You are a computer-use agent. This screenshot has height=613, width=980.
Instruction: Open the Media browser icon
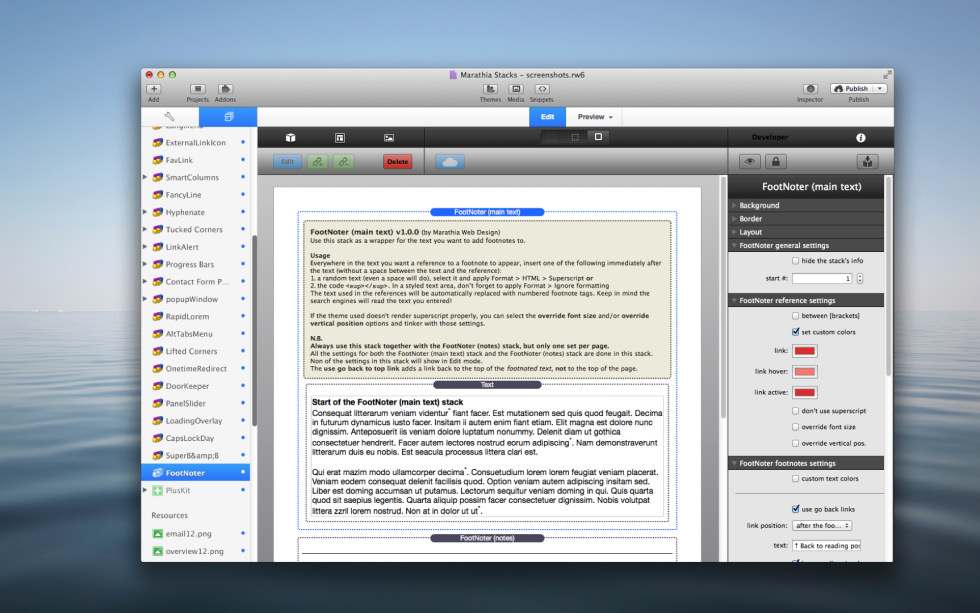pos(516,89)
